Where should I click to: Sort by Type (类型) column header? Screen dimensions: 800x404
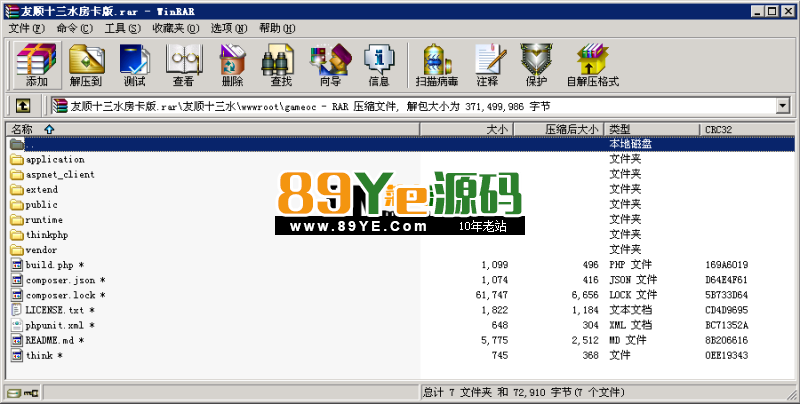coord(652,130)
